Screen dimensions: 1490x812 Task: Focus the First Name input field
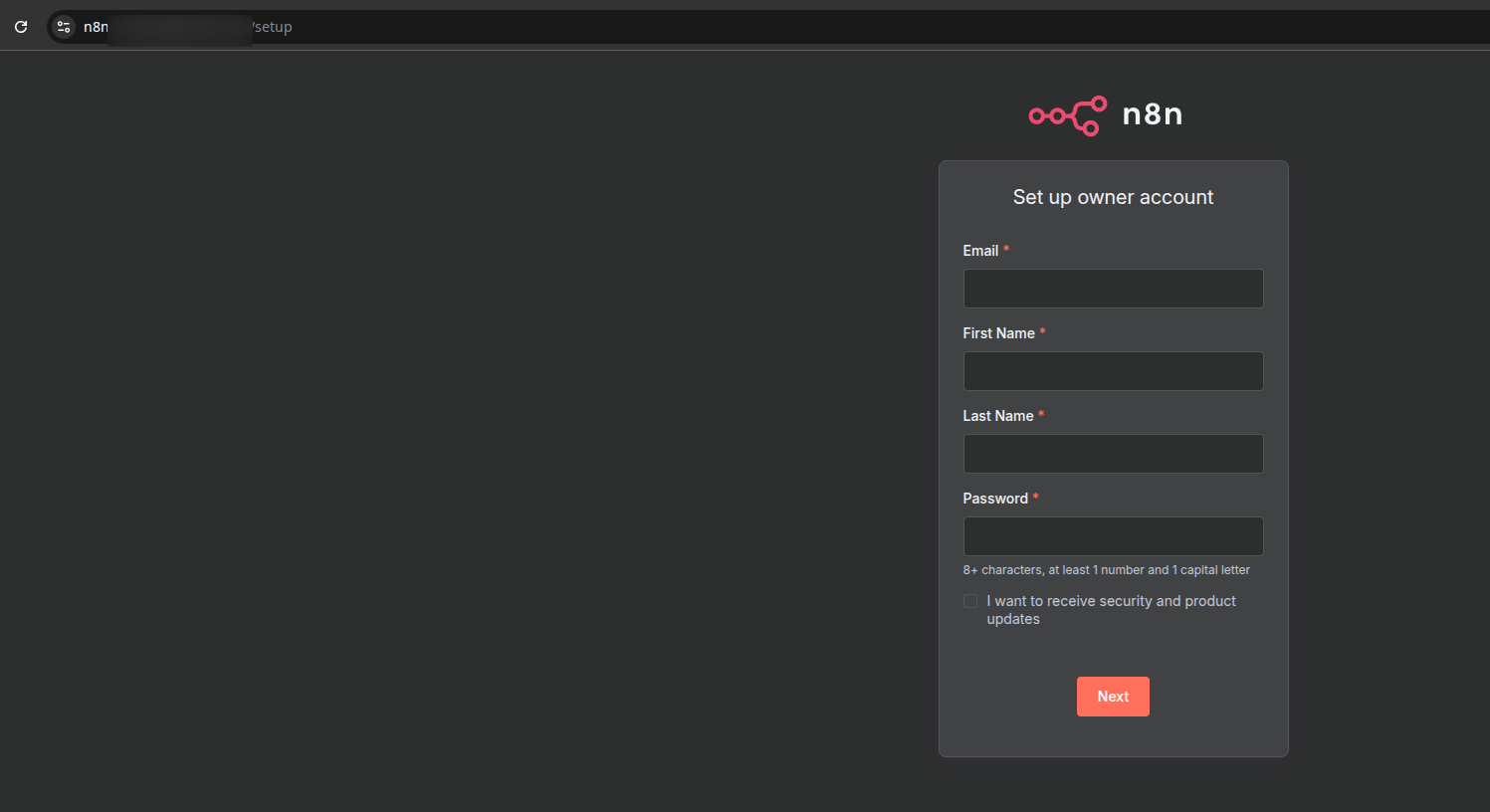(x=1113, y=371)
